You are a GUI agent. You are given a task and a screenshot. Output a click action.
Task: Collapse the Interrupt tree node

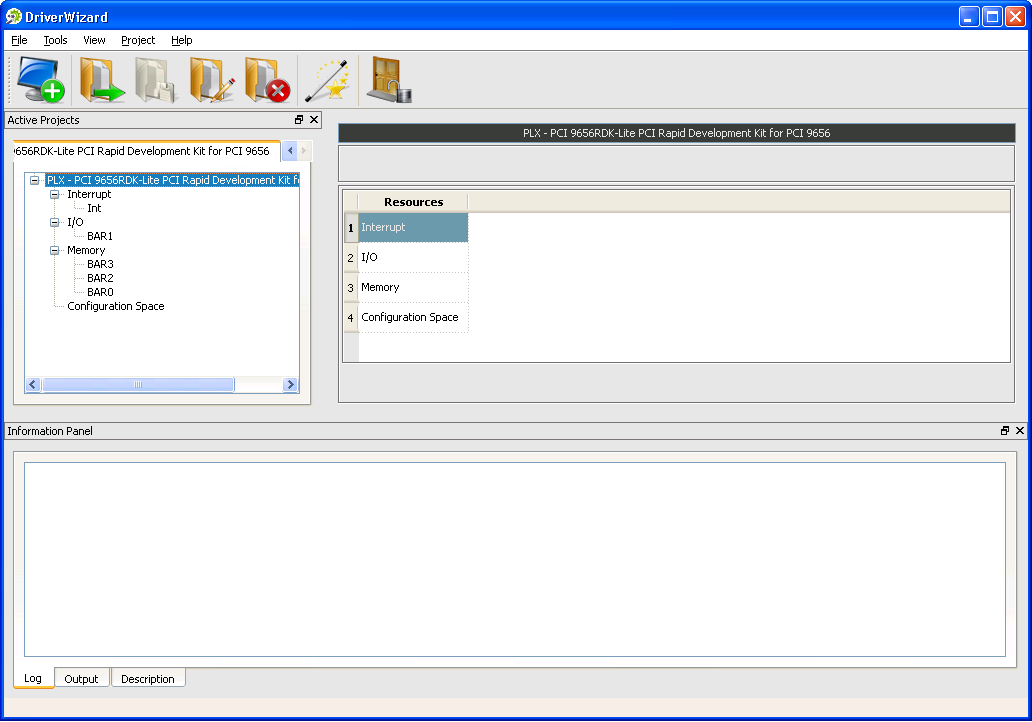click(x=55, y=194)
